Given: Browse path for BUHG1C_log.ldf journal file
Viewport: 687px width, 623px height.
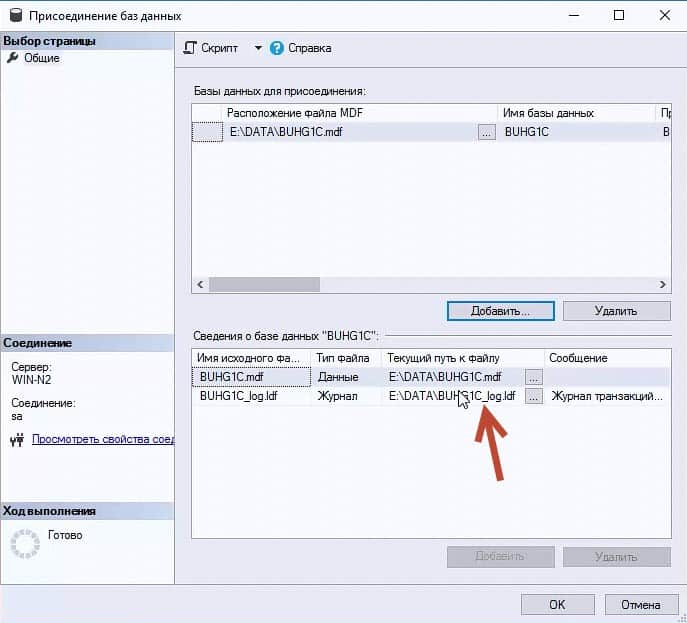Looking at the screenshot, I should click(534, 396).
